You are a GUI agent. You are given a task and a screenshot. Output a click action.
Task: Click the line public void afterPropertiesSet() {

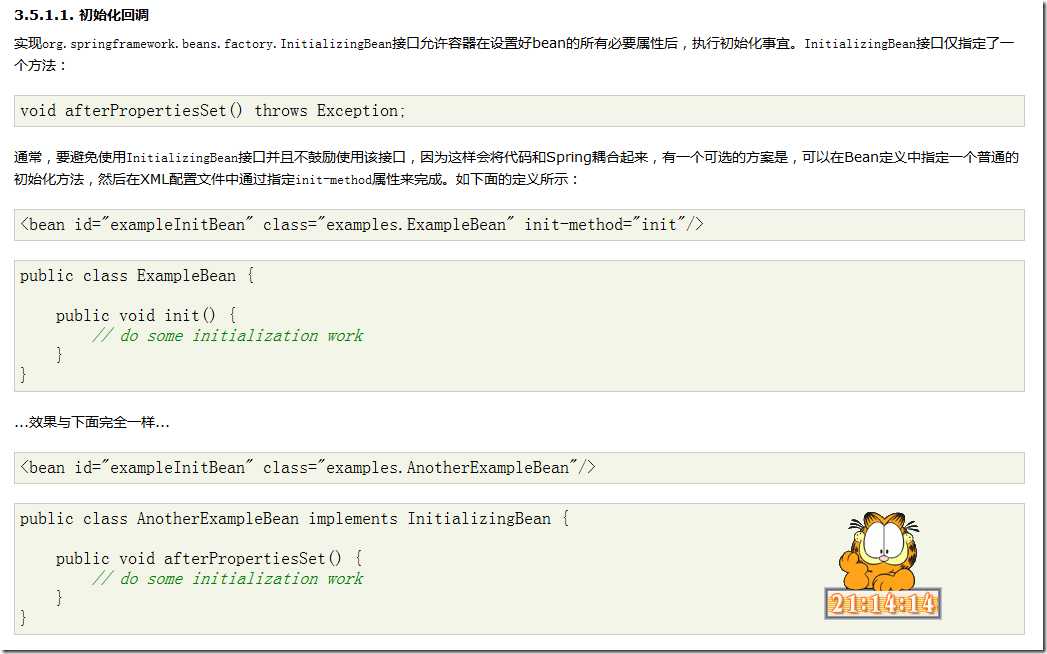pyautogui.click(x=208, y=558)
